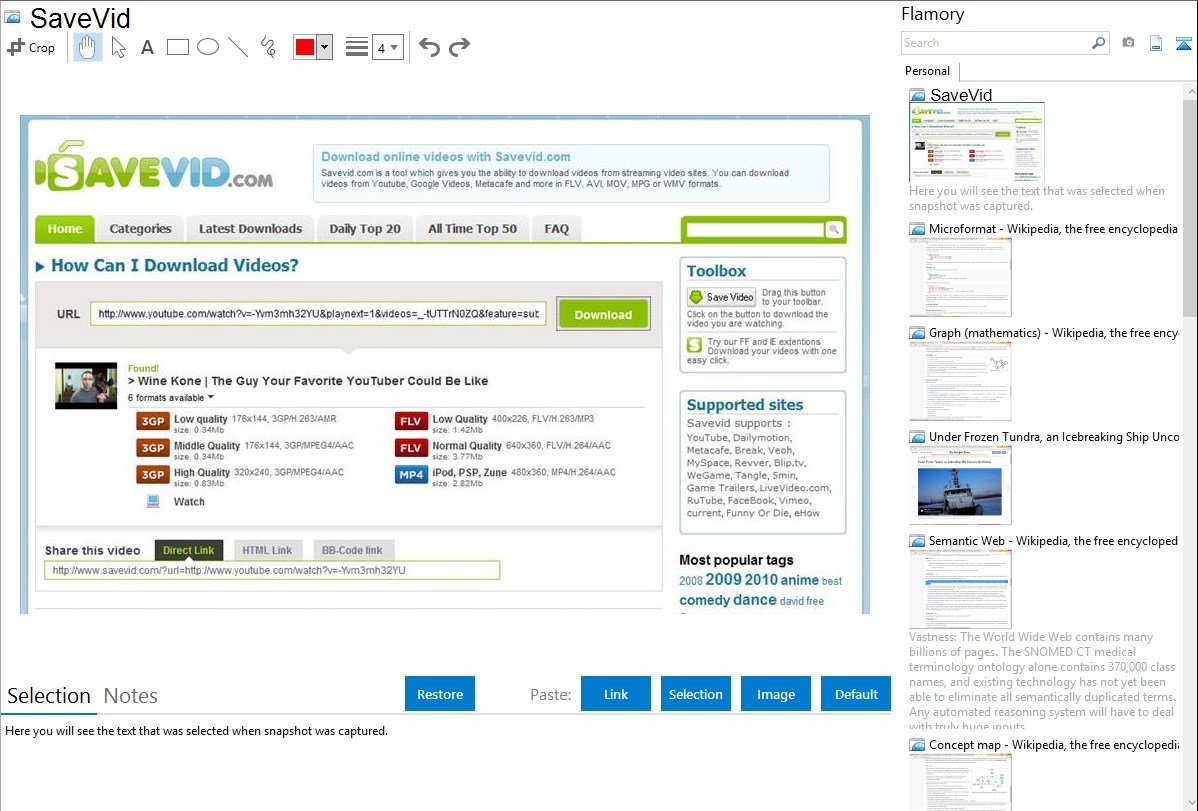Open the FAQ tab
Viewport: 1198px width, 811px height.
pyautogui.click(x=556, y=229)
